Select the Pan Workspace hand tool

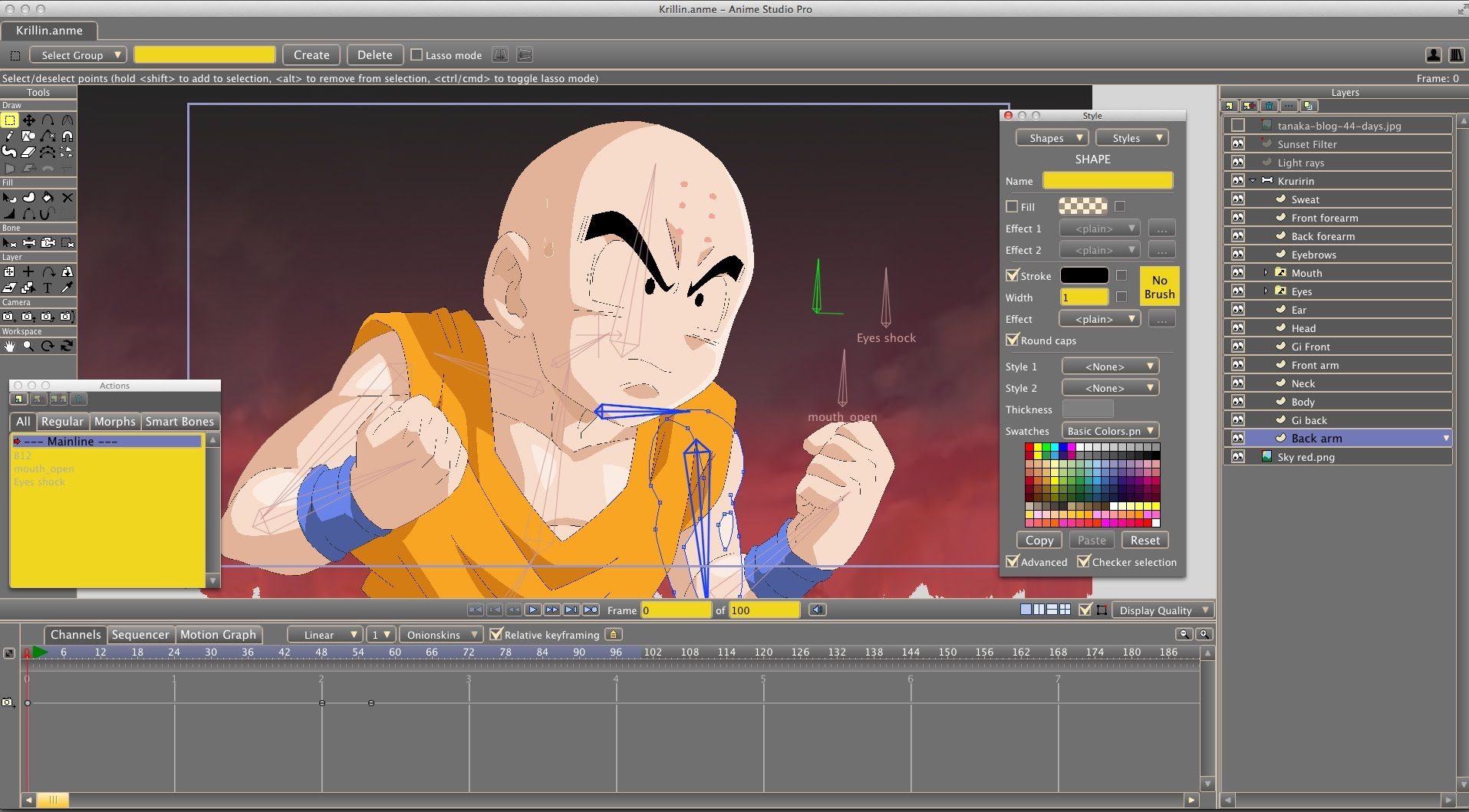[9, 346]
